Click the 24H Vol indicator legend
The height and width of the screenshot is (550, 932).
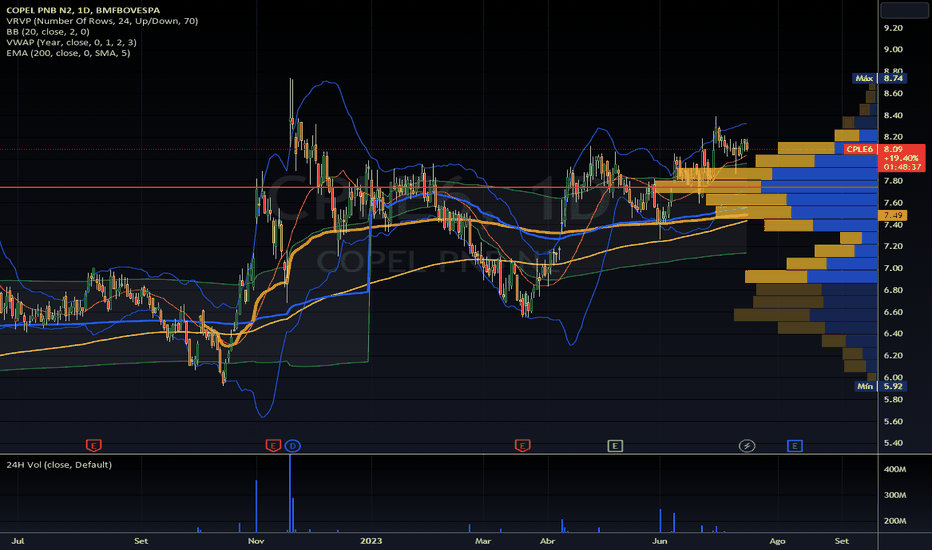59,464
